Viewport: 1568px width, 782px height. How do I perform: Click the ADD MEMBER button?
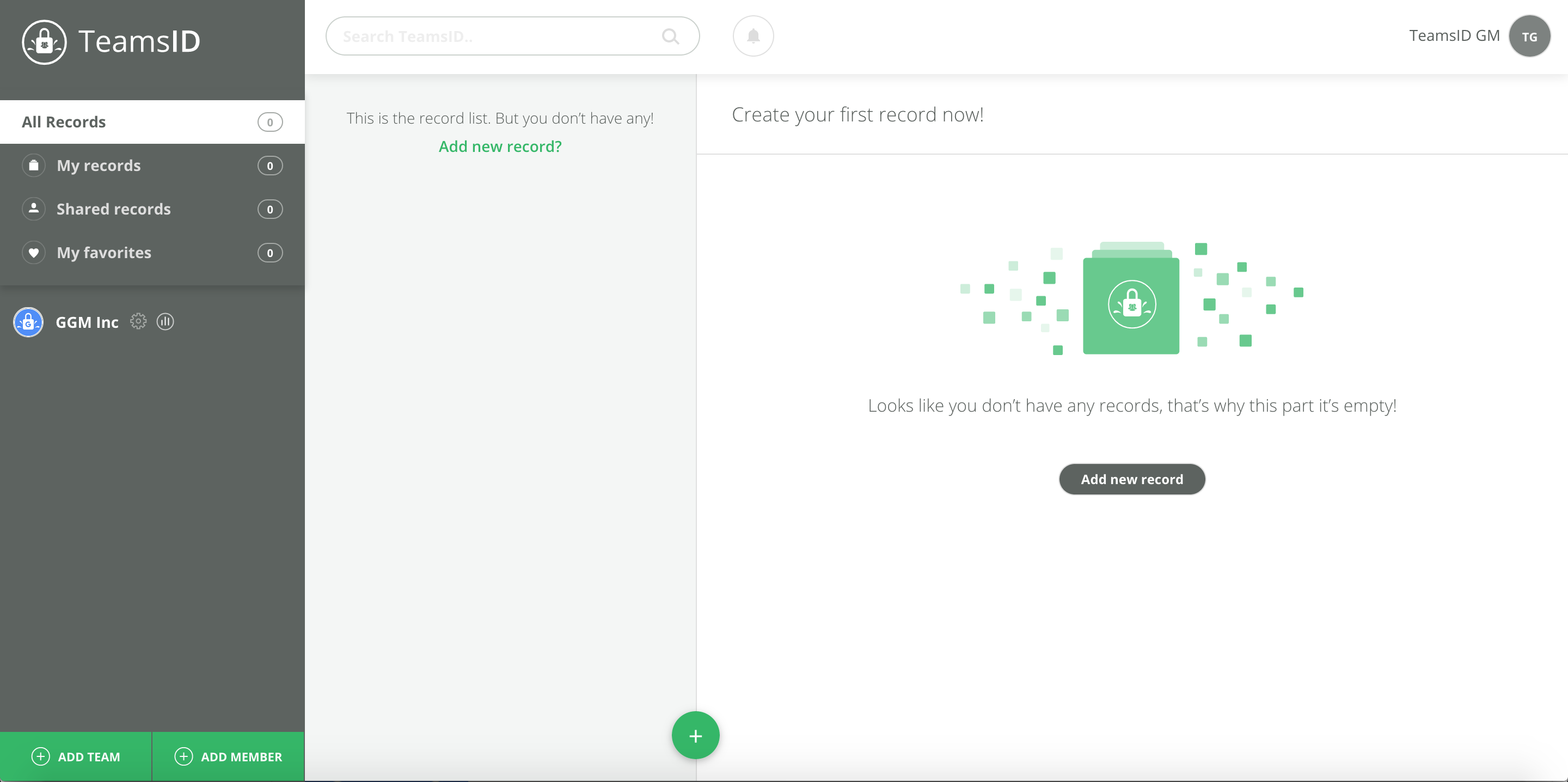228,756
